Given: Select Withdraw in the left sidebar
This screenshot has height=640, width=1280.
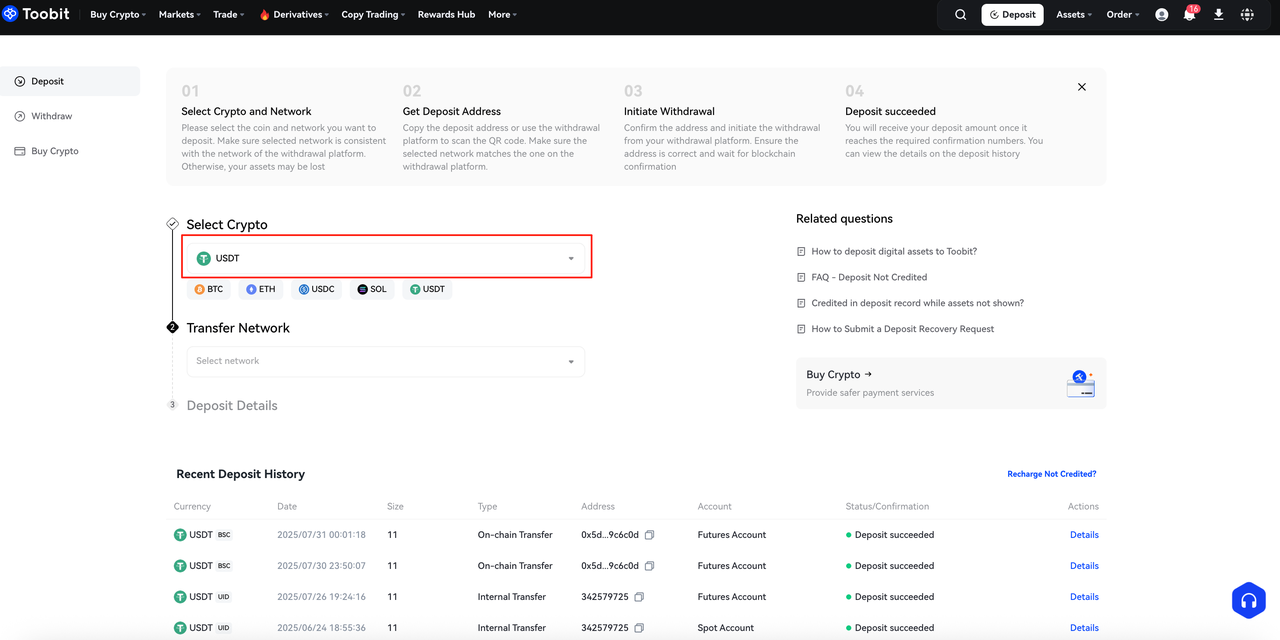Looking at the screenshot, I should point(70,116).
